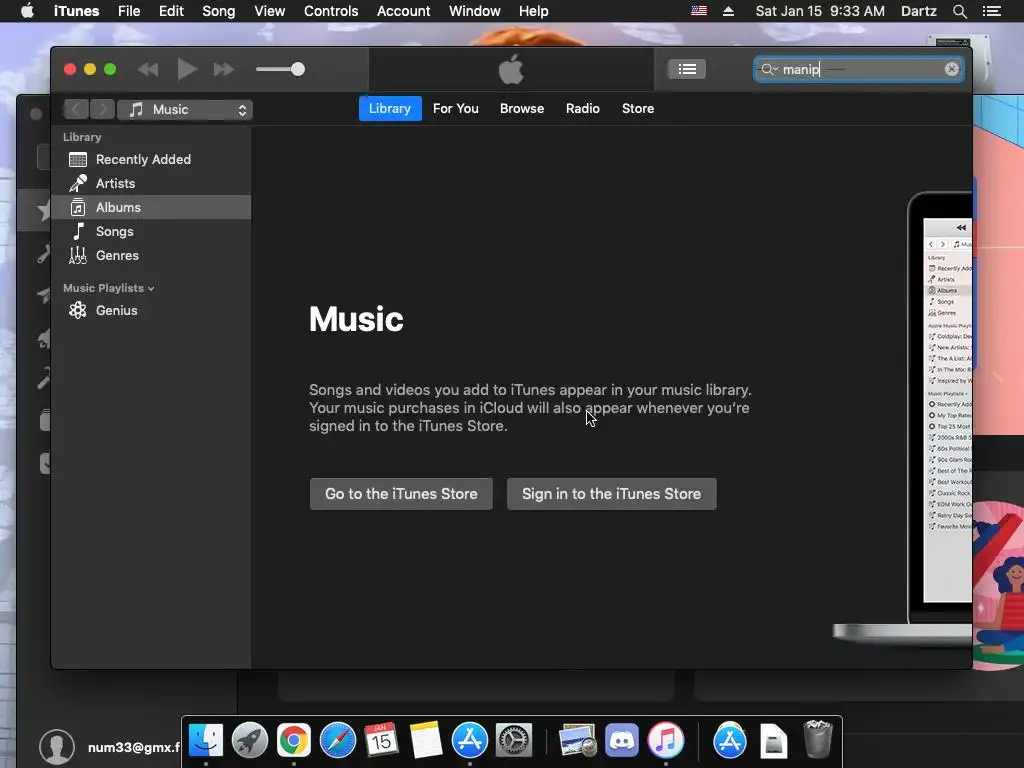Screen dimensions: 1024x768
Task: Select Albums in the sidebar
Action: pyautogui.click(x=152, y=208)
